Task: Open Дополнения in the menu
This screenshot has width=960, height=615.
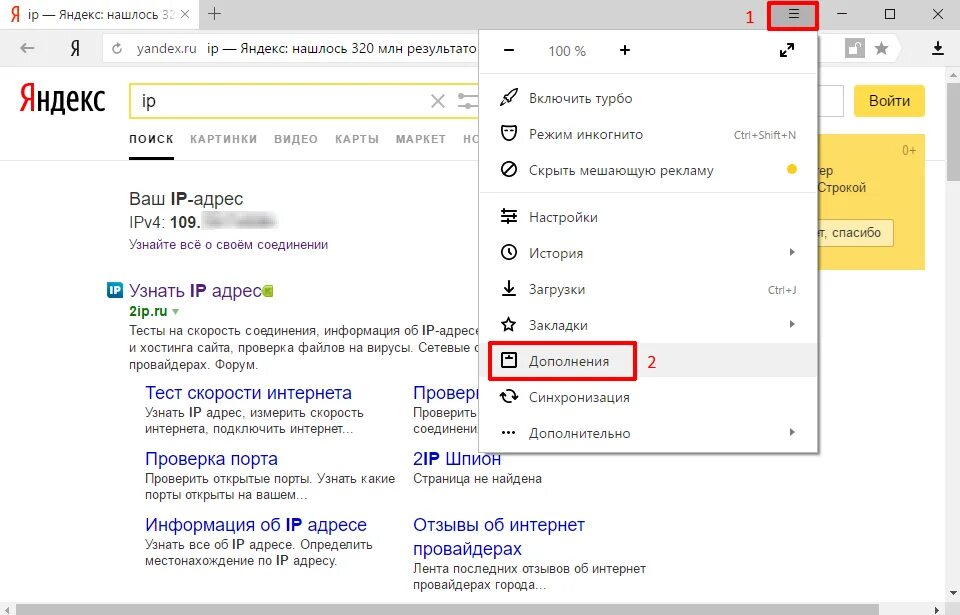Action: [648, 361]
